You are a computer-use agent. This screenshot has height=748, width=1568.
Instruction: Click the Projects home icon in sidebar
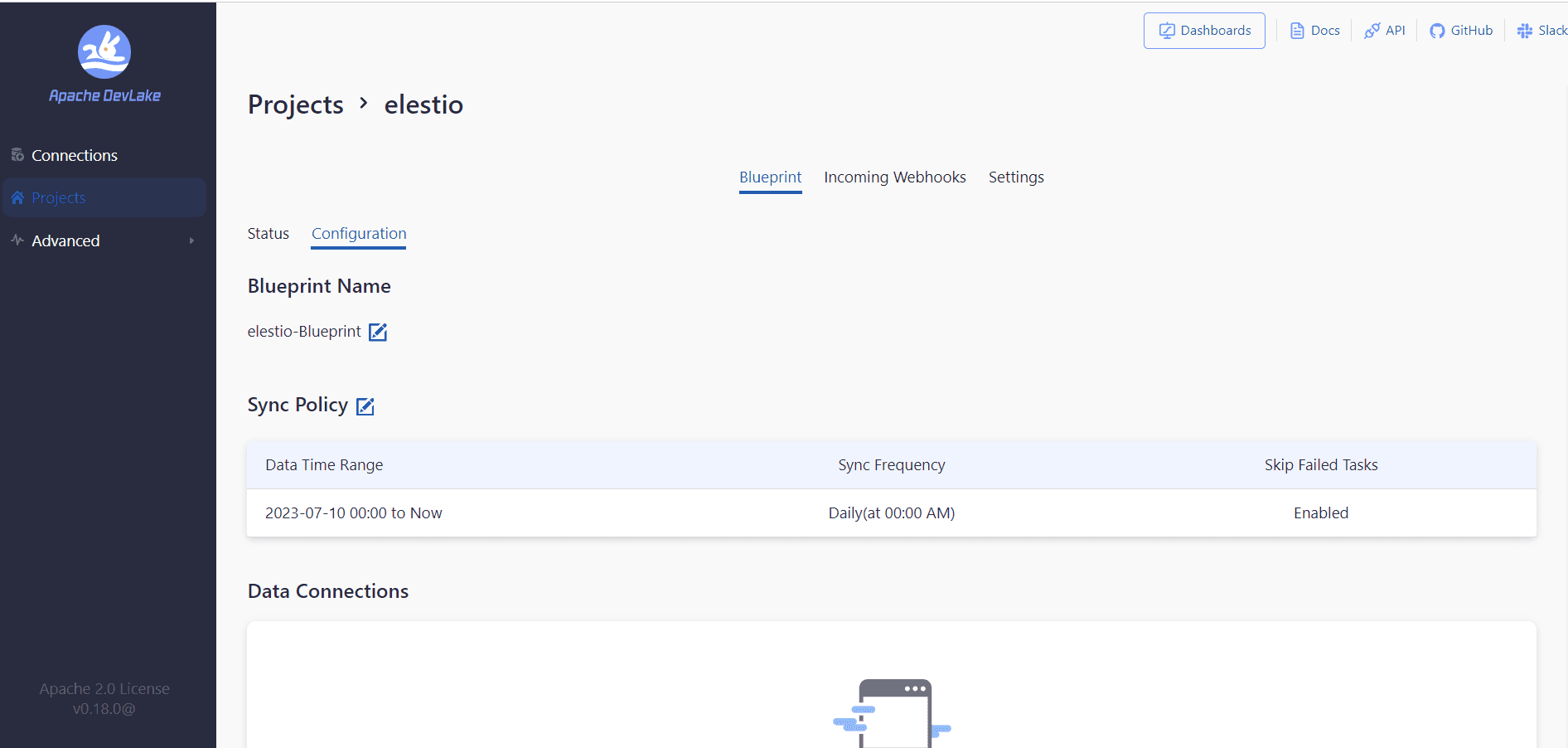(x=17, y=197)
